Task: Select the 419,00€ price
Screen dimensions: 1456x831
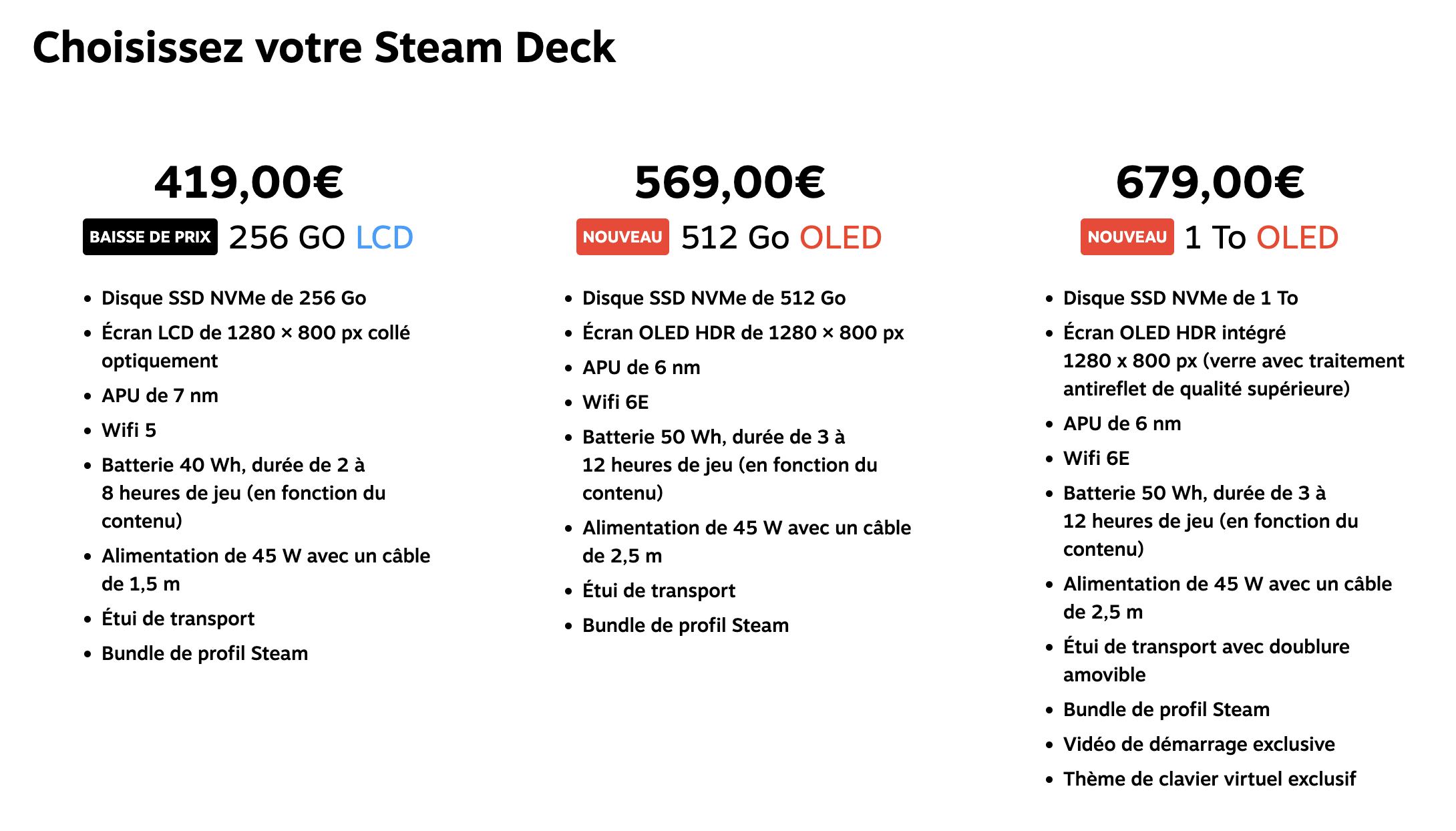Action: pyautogui.click(x=249, y=182)
